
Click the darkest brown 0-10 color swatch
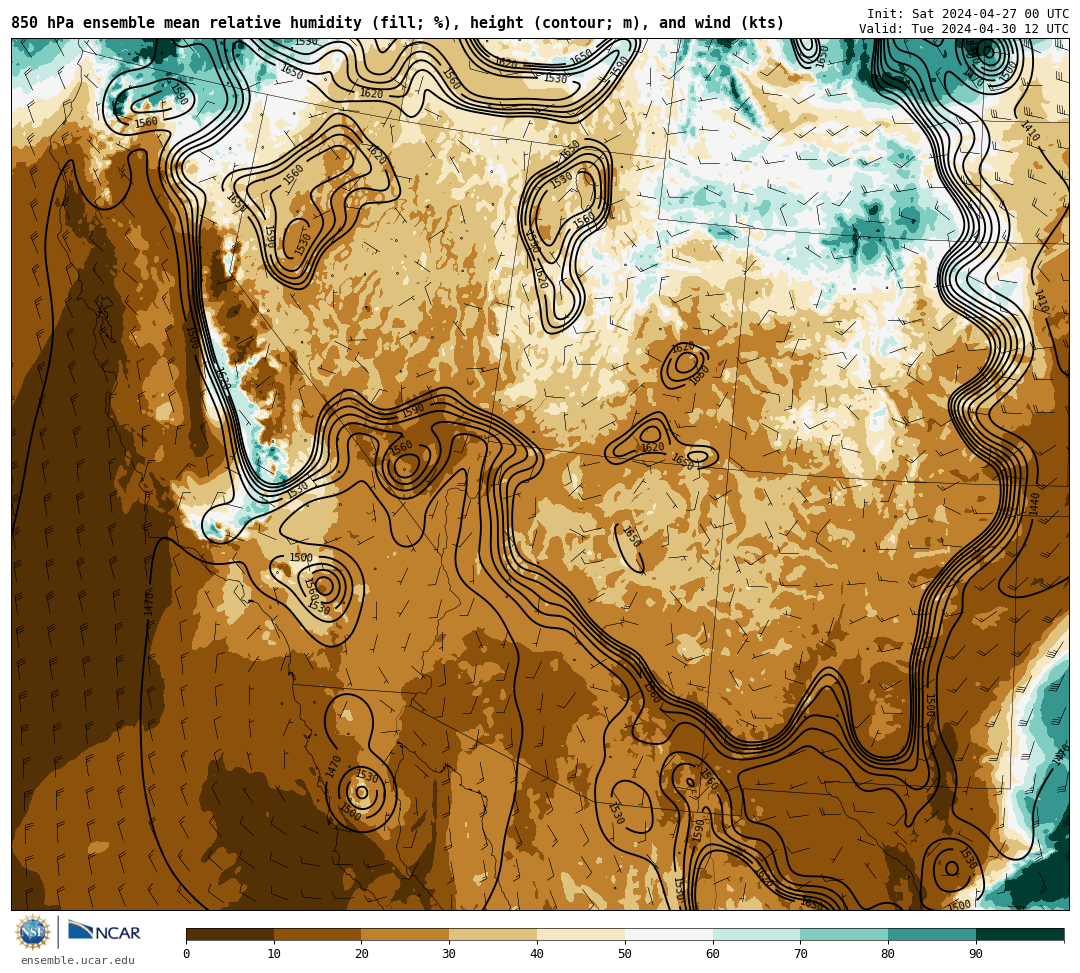230,934
